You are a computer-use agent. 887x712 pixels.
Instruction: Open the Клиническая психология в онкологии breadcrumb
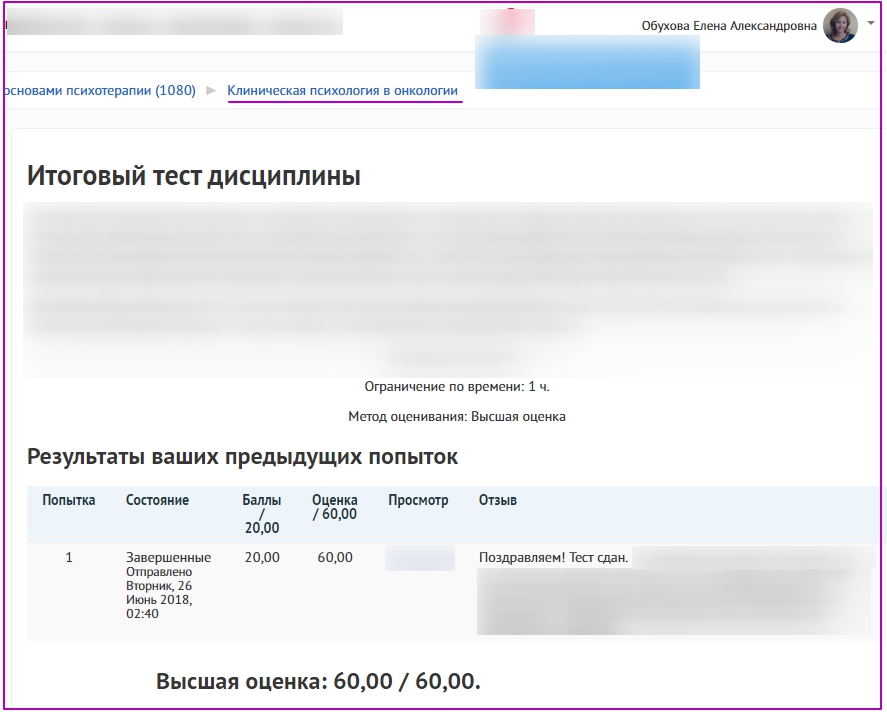342,91
